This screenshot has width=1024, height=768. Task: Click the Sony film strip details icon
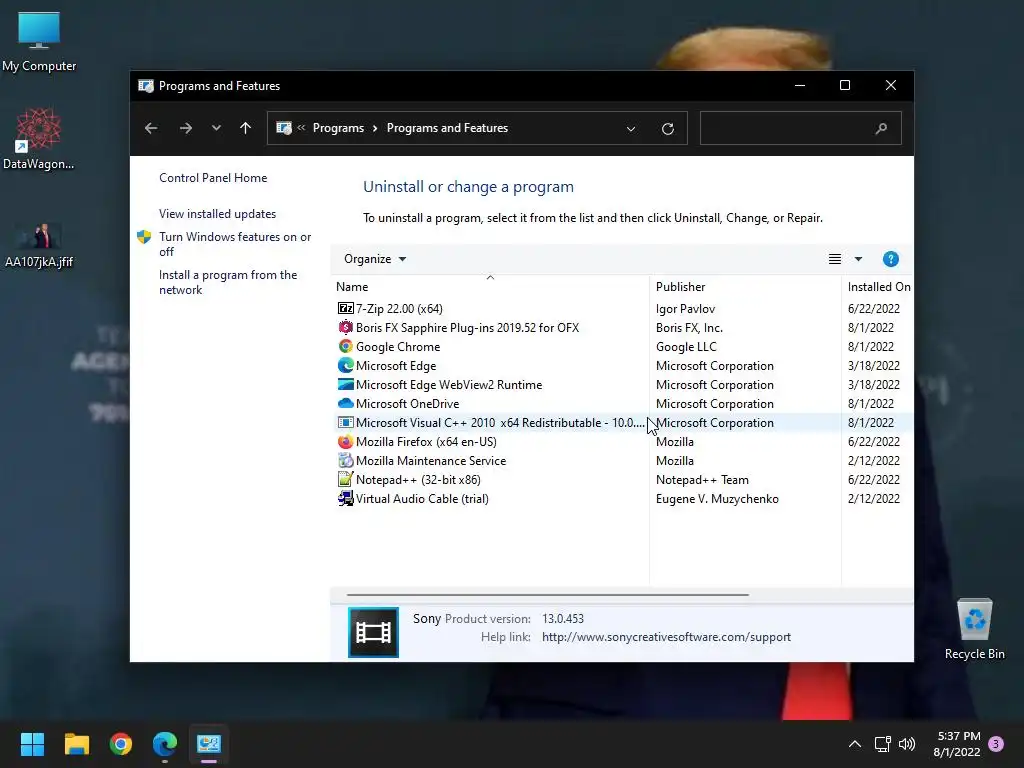pos(374,632)
